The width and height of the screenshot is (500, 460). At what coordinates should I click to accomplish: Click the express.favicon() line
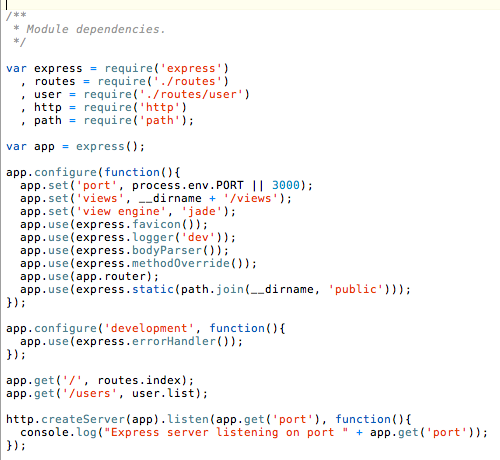click(x=114, y=224)
